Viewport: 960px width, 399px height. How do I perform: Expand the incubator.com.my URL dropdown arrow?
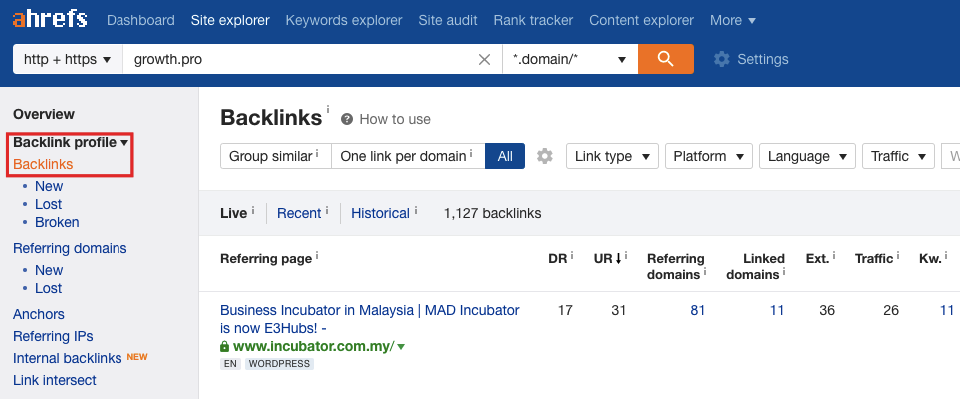pos(401,347)
